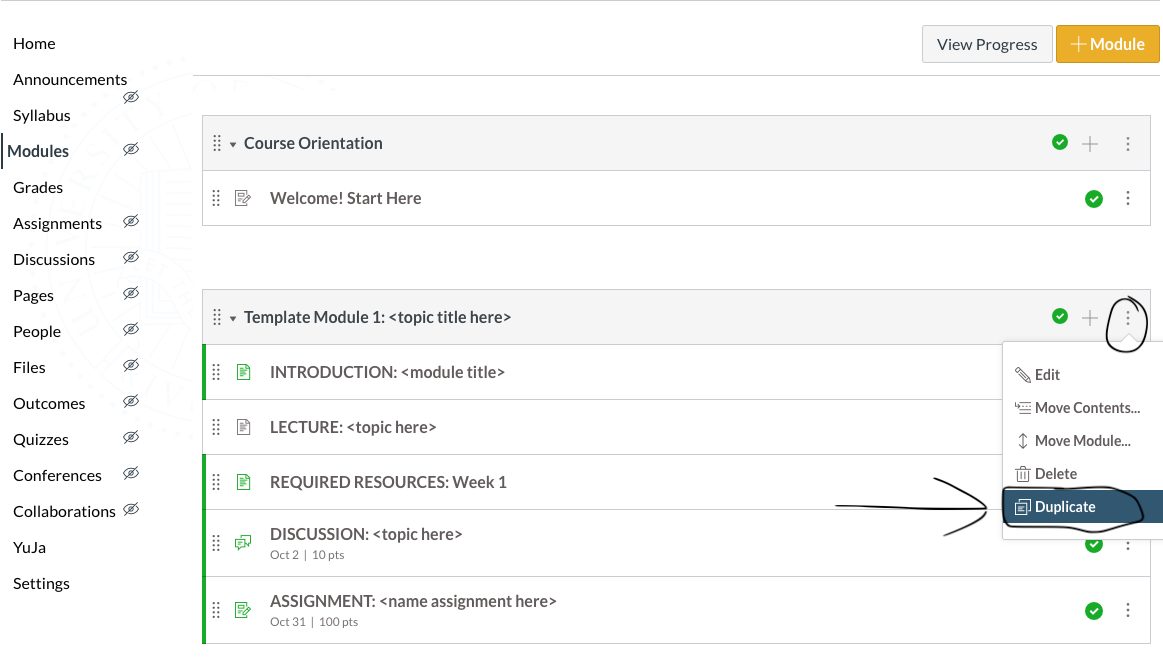Click the discussion icon beside DISCUSSION item

coord(243,543)
